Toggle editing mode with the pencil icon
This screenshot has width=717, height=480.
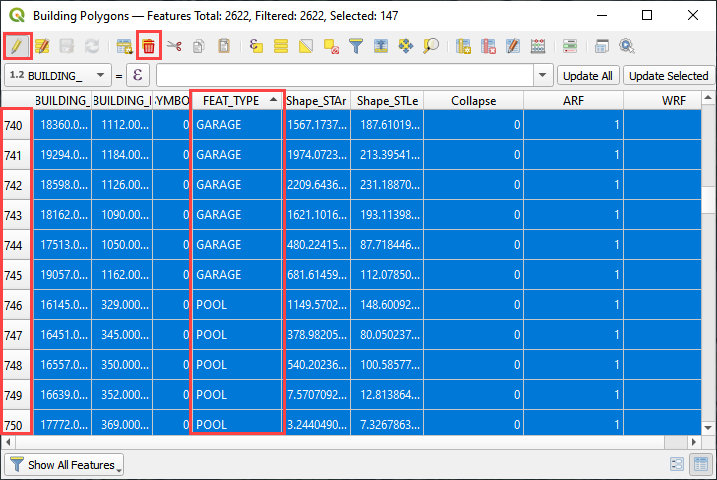17,46
